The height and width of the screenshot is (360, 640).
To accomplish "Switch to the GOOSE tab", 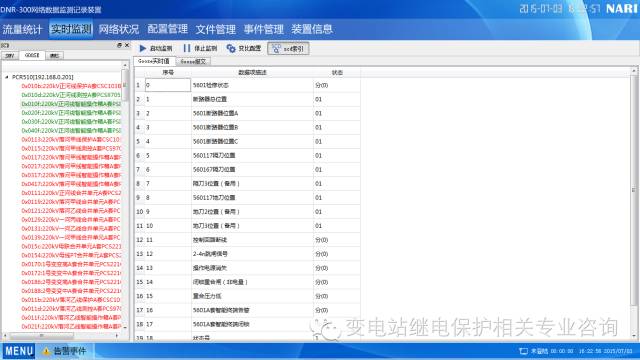I will click(x=32, y=55).
